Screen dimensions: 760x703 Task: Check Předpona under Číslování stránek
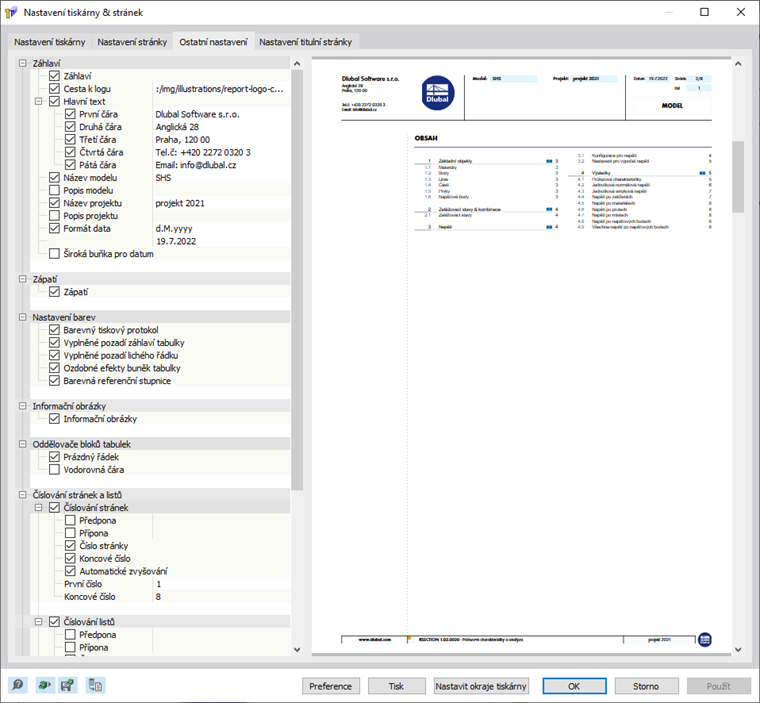[x=70, y=520]
